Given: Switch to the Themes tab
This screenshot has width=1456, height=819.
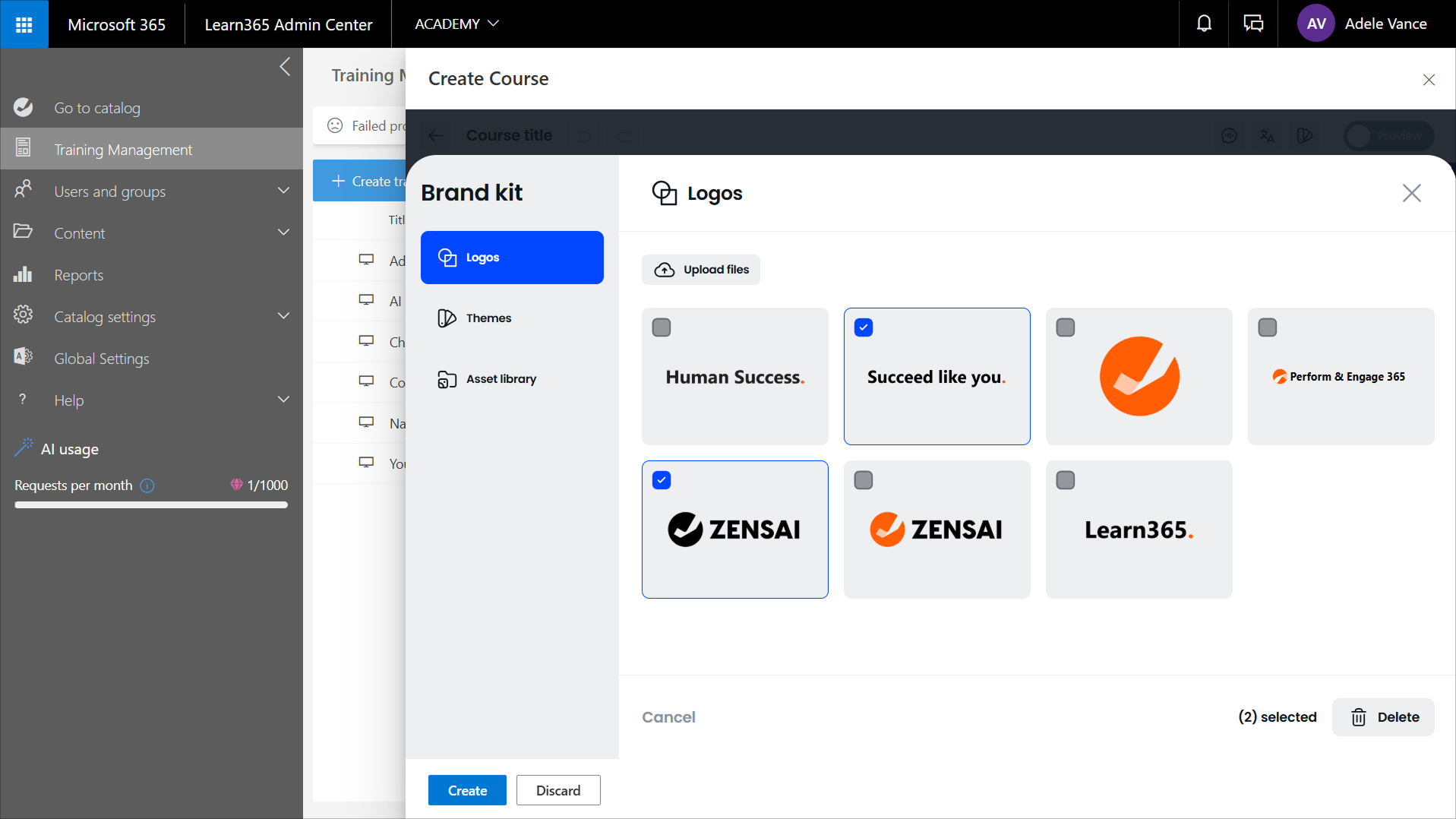Looking at the screenshot, I should [488, 318].
